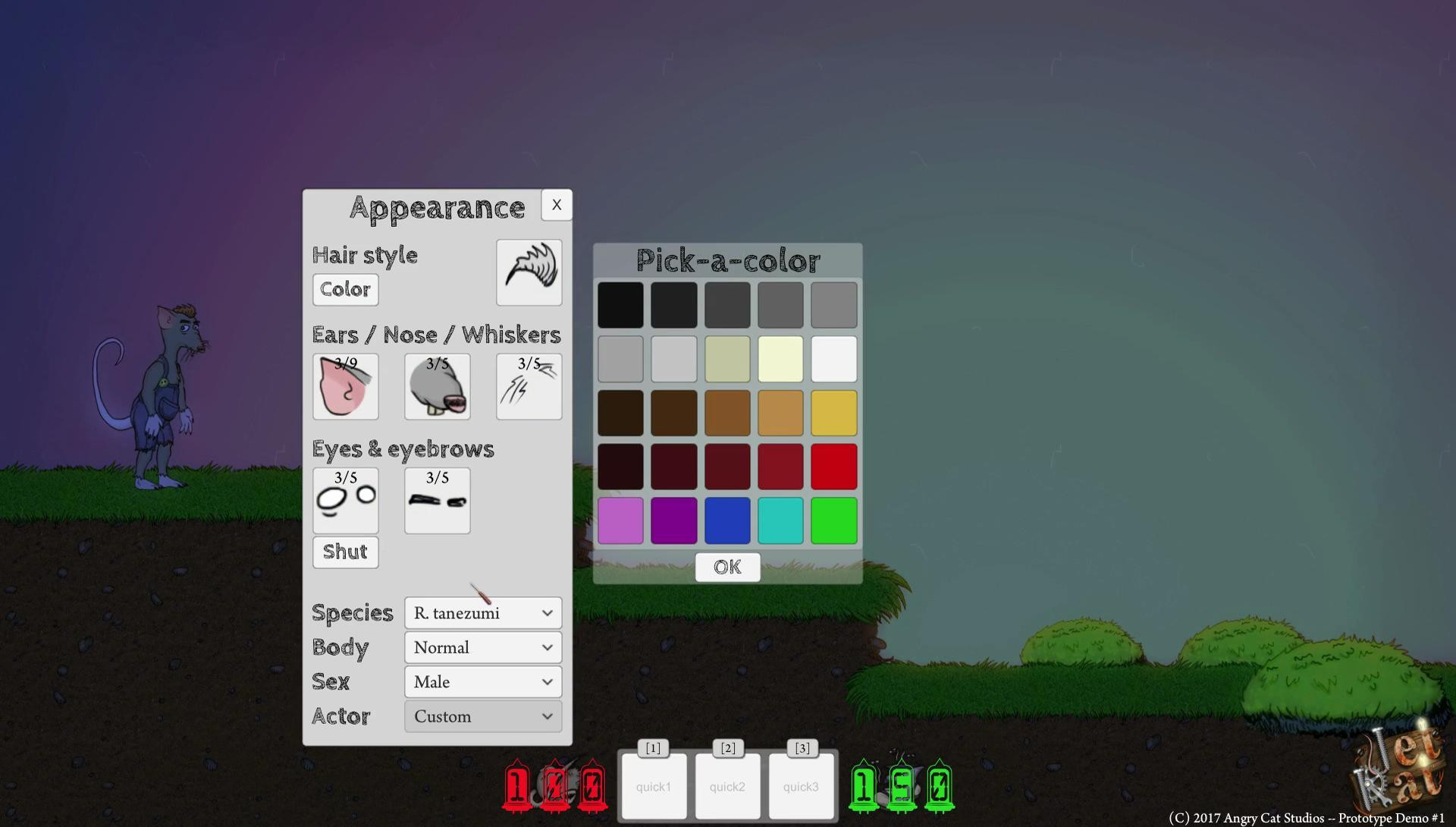
Task: Click the hair Color button
Action: coord(345,289)
